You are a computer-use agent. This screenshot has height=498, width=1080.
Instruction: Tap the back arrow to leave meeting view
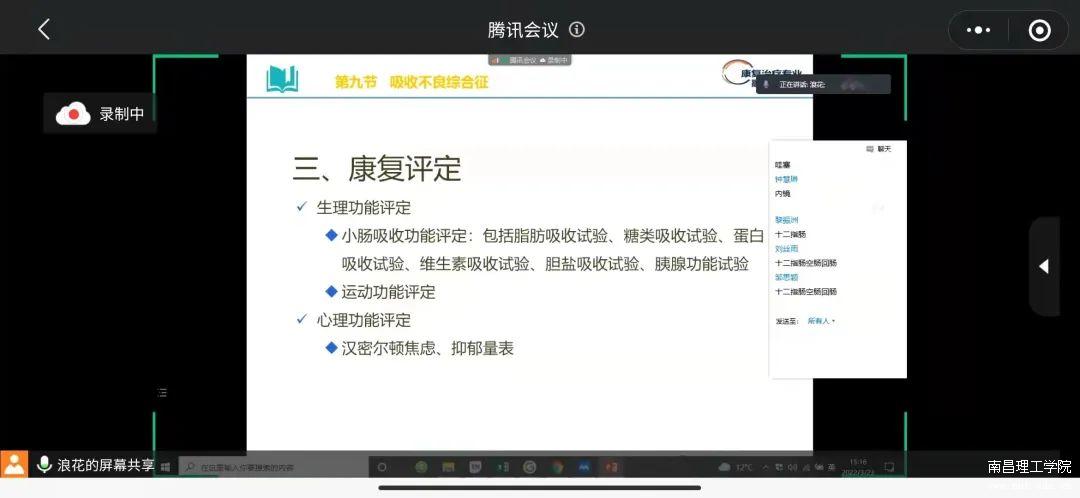pos(43,30)
